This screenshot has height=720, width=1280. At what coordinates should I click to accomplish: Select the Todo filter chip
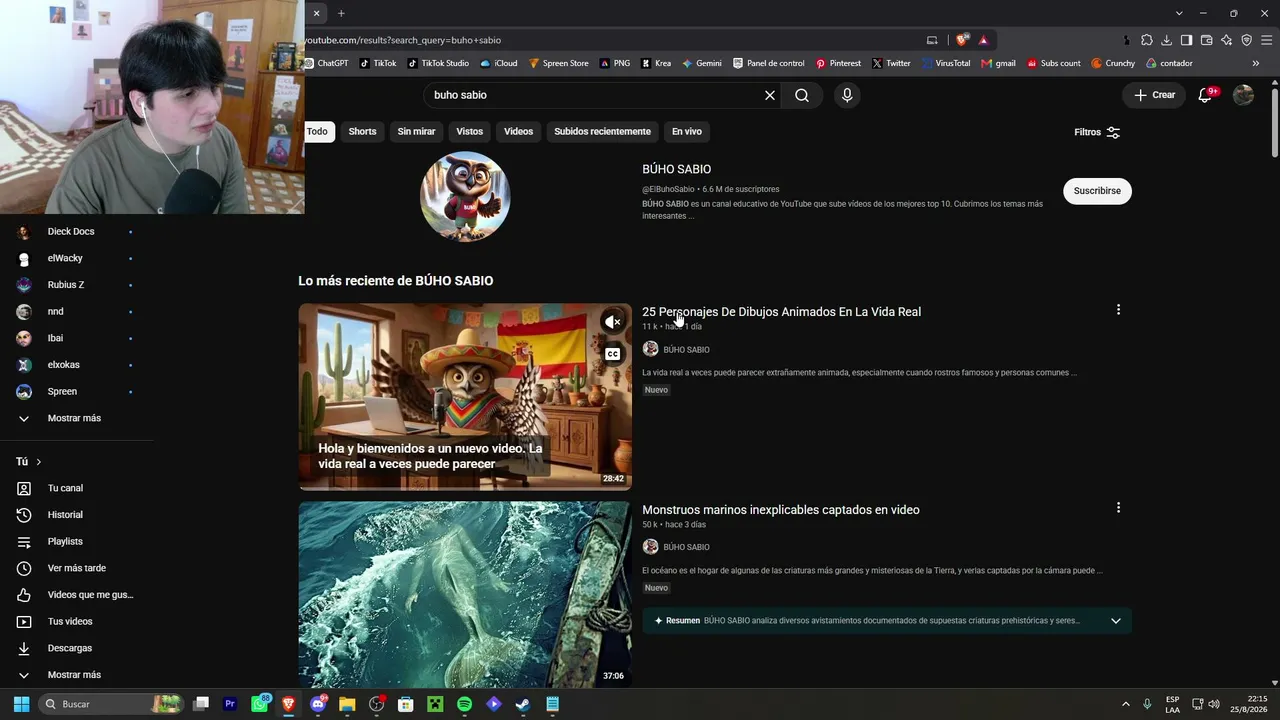click(317, 131)
